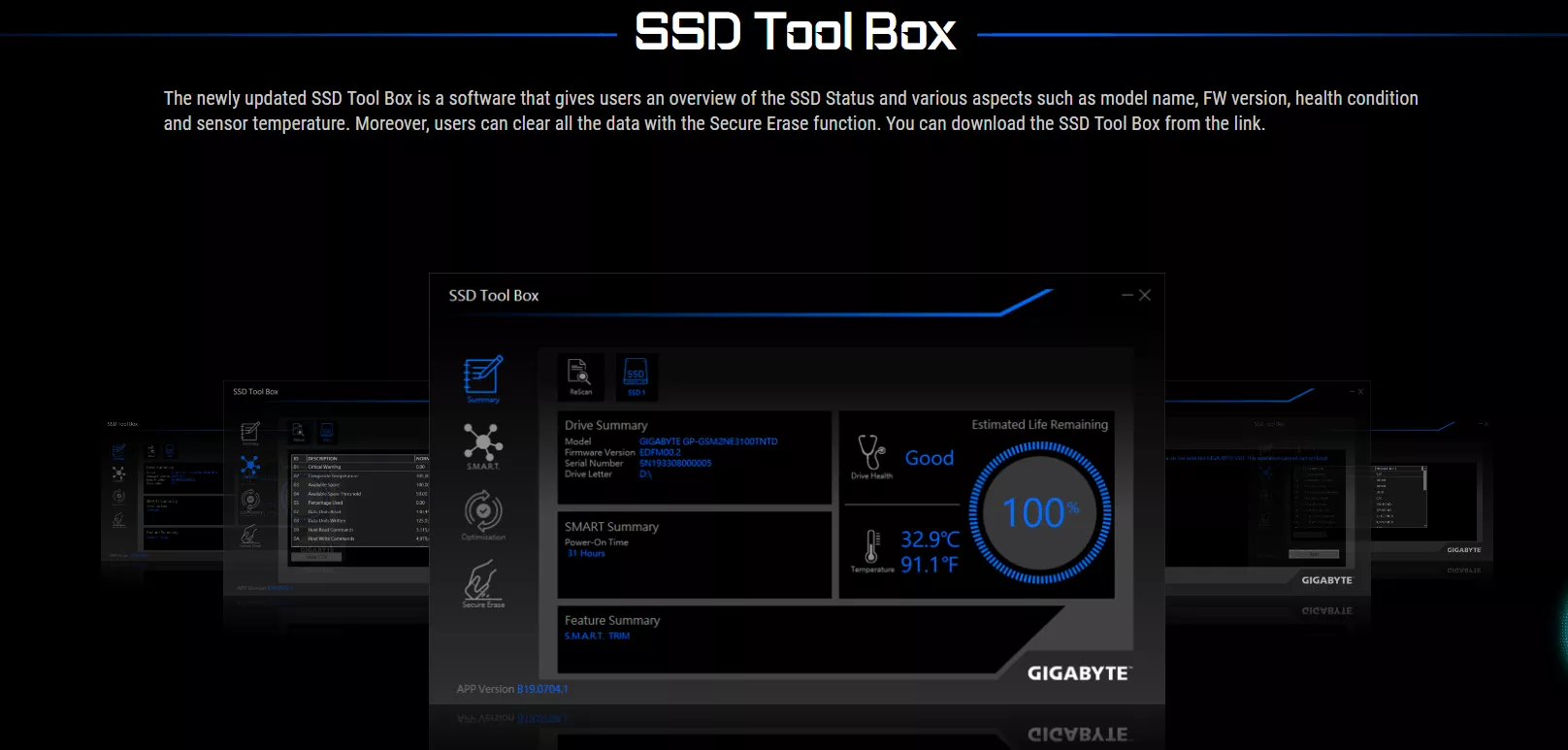Select the Secure Erase tool in main window
The image size is (1568, 750).
[x=483, y=584]
